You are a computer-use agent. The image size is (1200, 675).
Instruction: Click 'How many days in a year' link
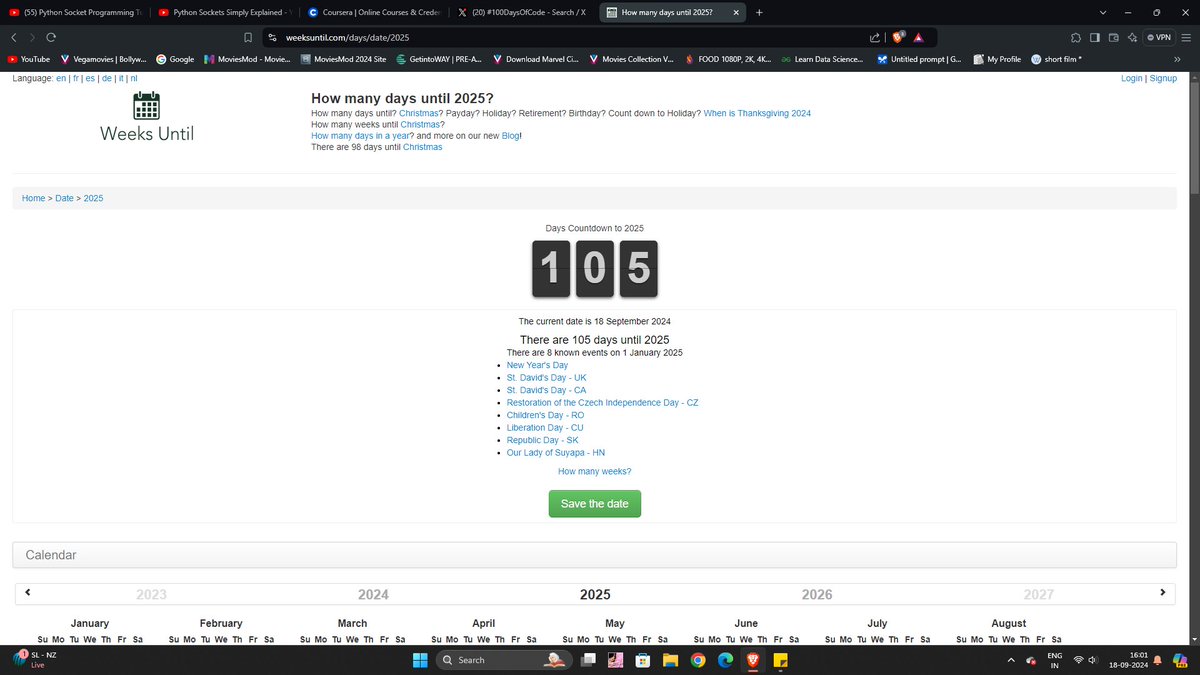pos(361,135)
